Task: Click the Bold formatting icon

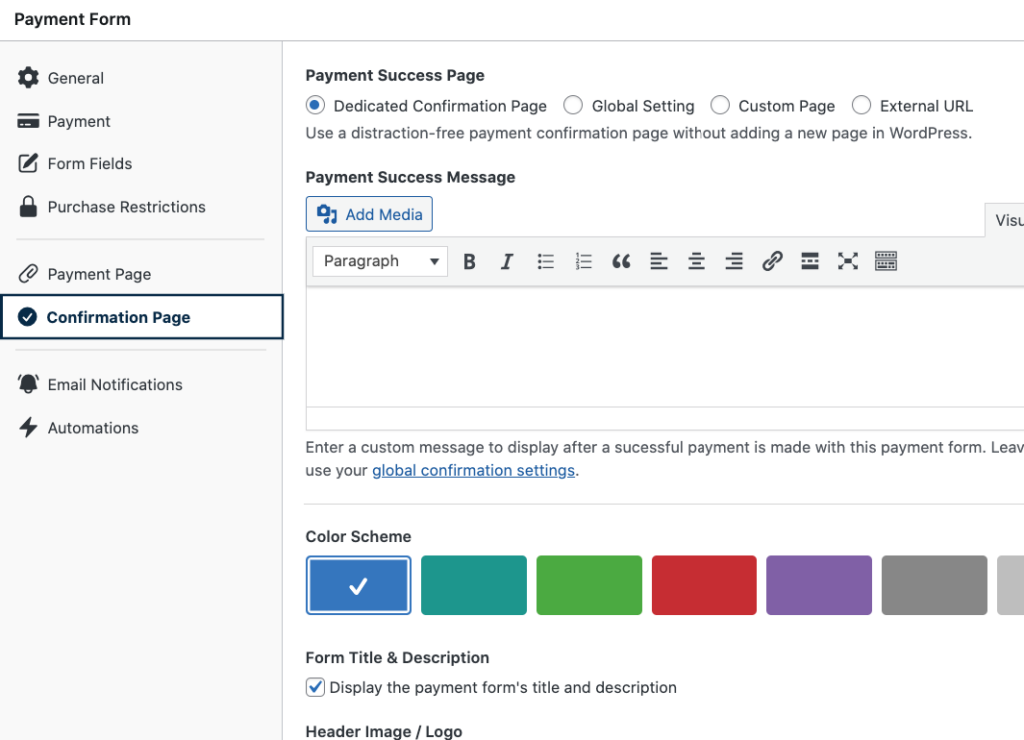Action: 469,262
